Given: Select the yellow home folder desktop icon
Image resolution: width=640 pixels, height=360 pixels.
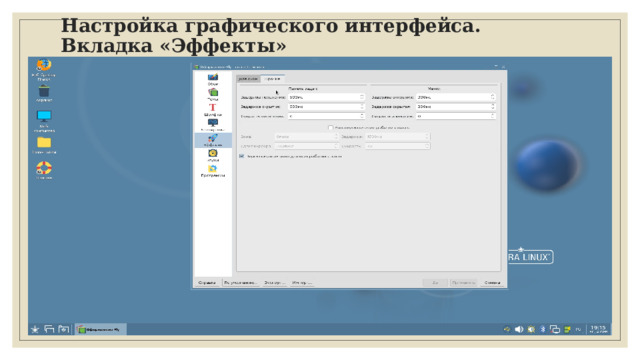Looking at the screenshot, I should [x=44, y=145].
